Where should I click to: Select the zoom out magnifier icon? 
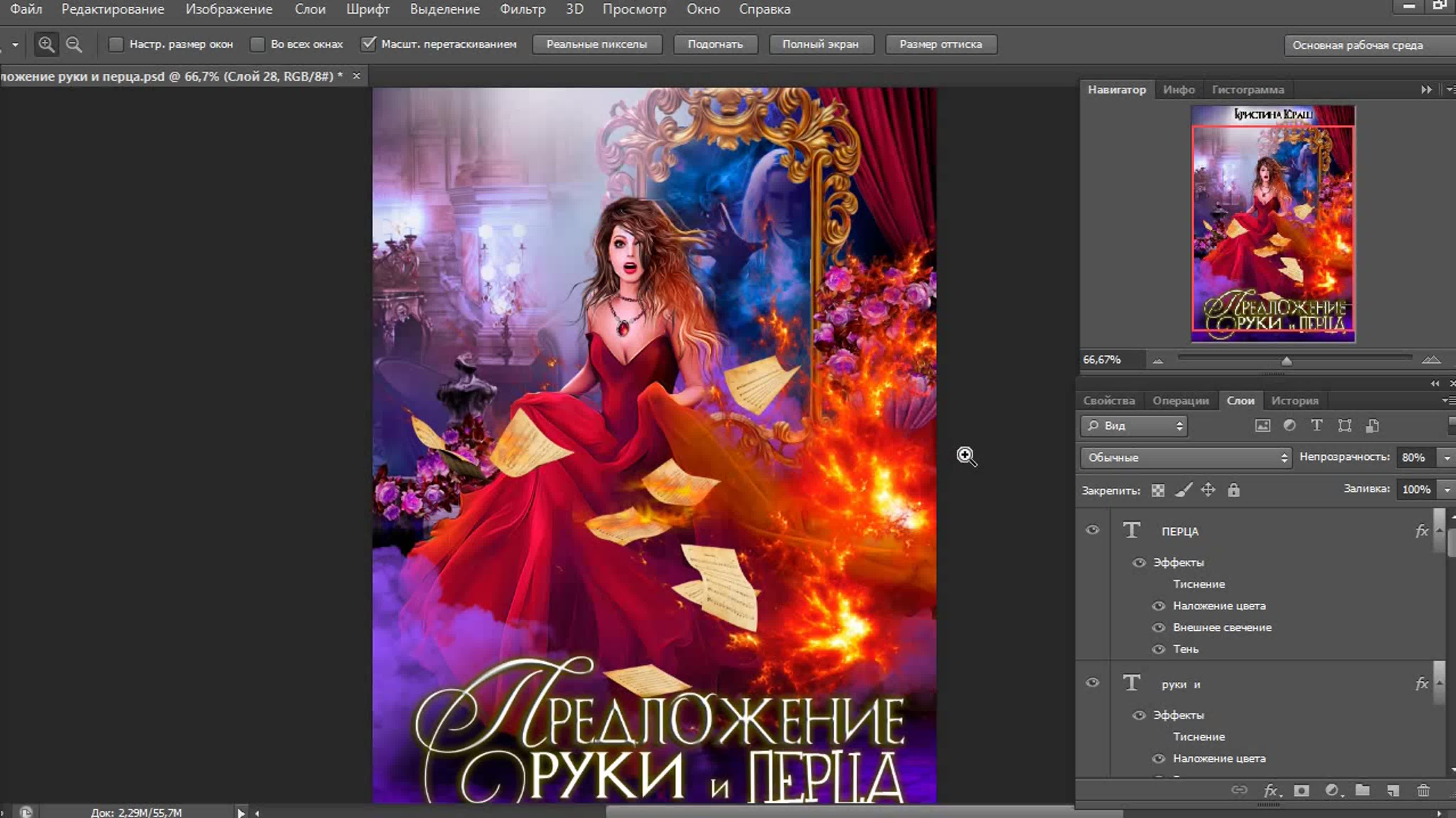pos(74,44)
